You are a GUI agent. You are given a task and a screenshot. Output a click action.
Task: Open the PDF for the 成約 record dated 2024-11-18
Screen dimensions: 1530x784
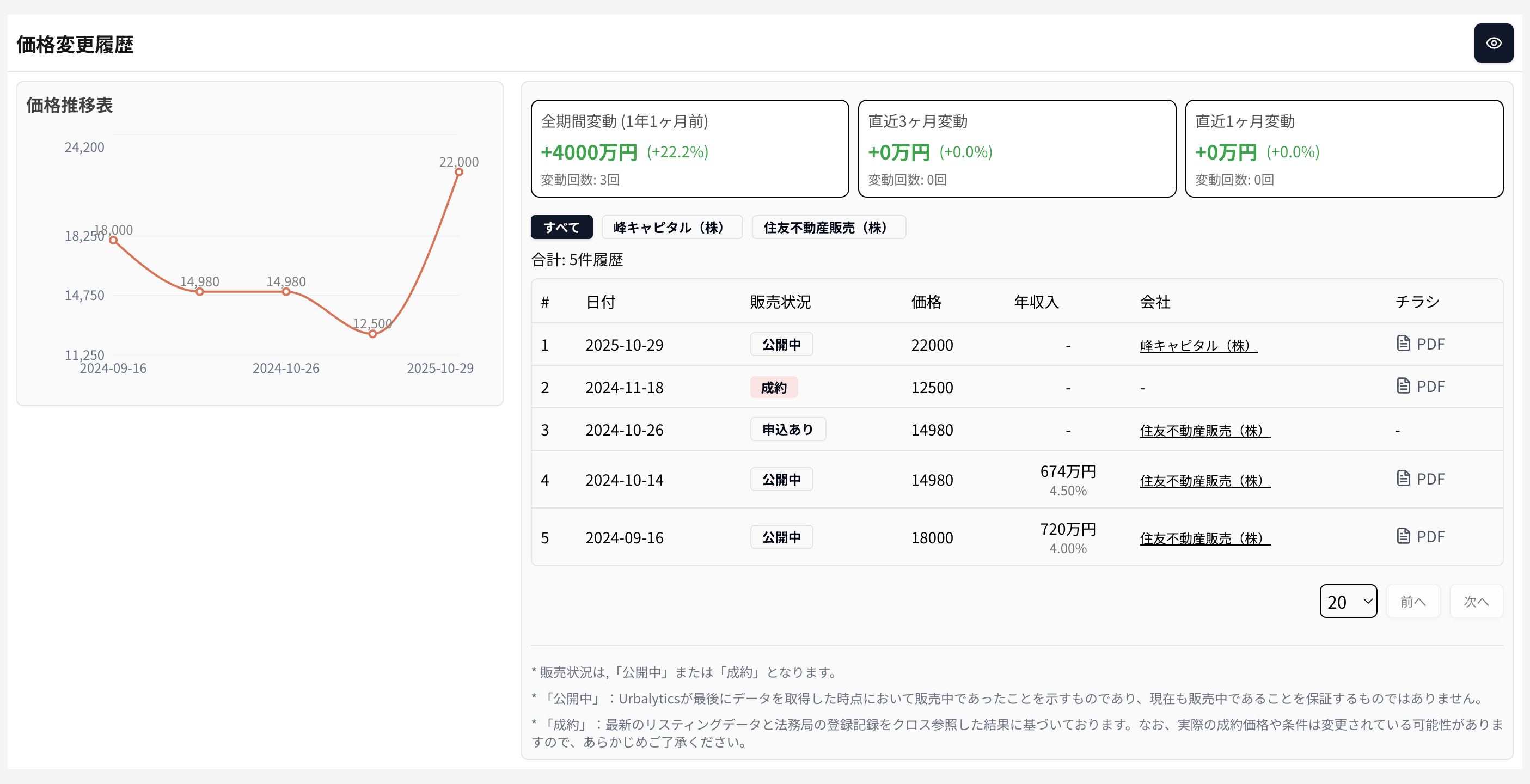point(1421,386)
